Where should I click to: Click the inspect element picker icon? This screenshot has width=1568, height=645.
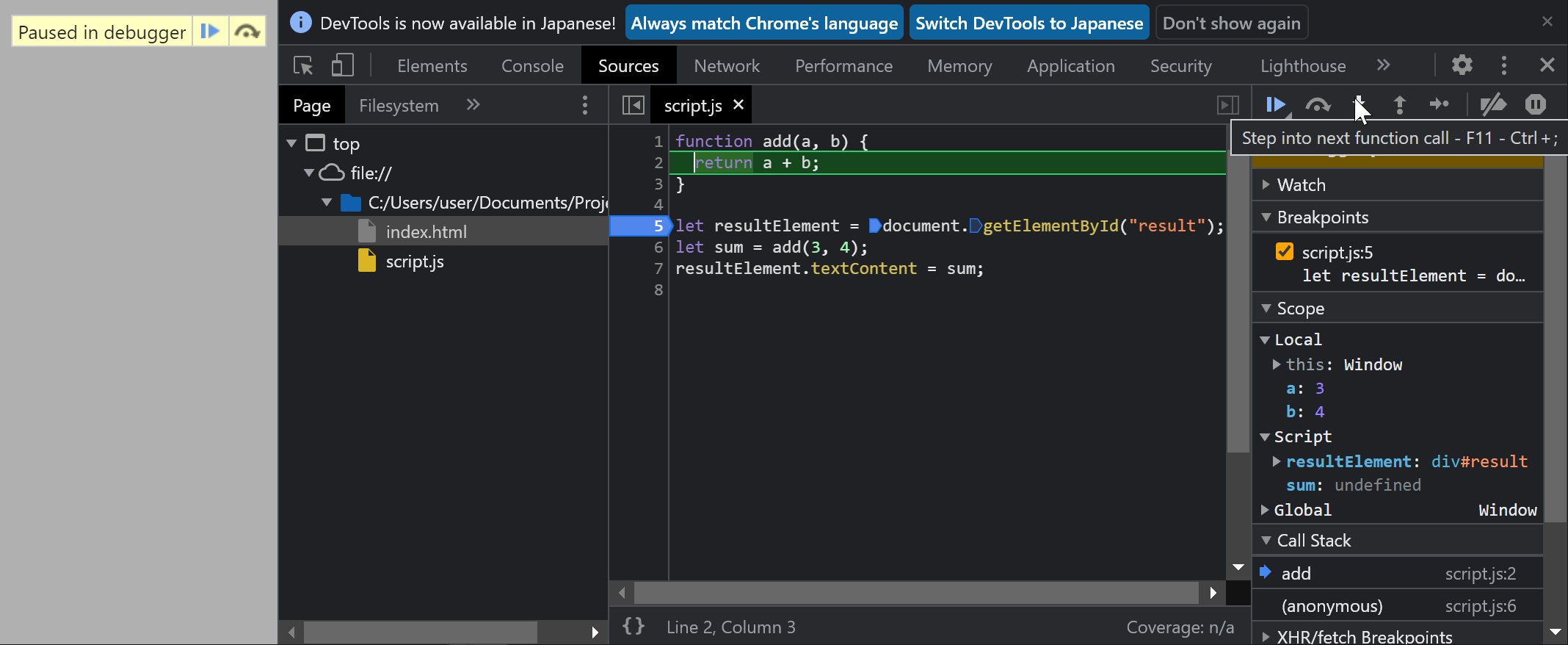click(303, 65)
